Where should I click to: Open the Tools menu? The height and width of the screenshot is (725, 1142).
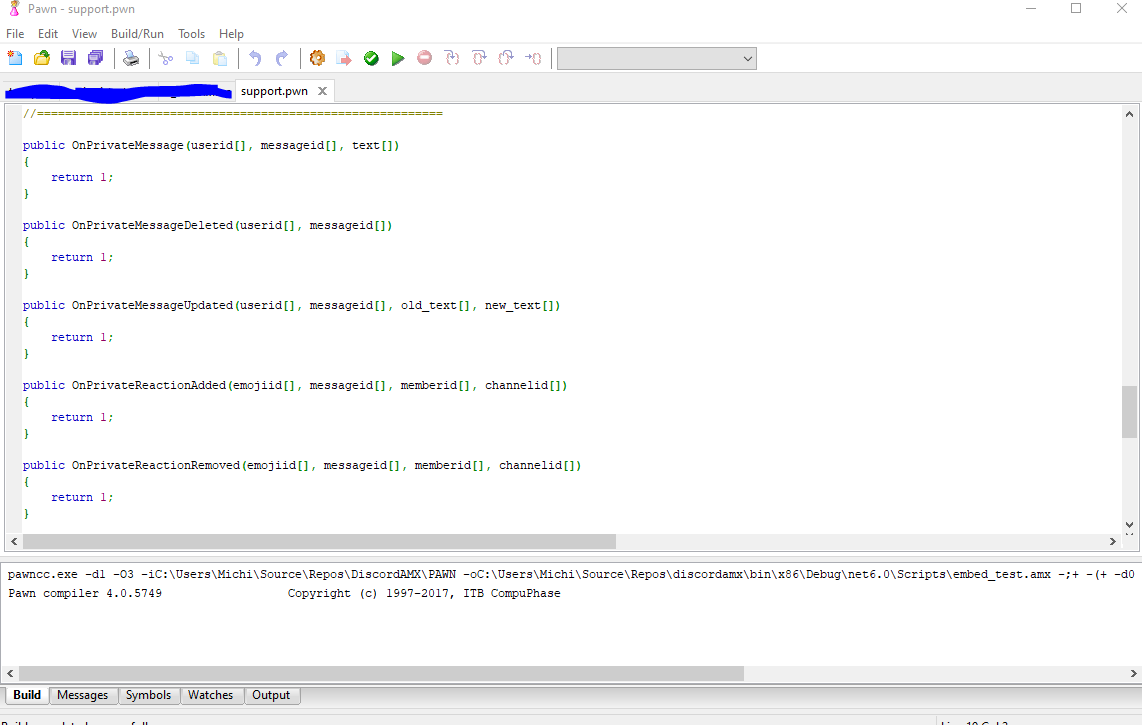click(191, 33)
